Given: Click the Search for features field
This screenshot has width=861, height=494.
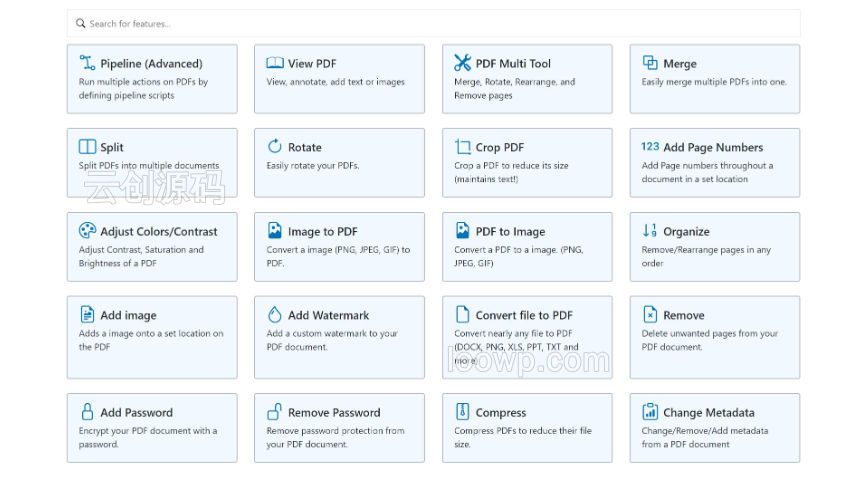Looking at the screenshot, I should click(x=433, y=24).
